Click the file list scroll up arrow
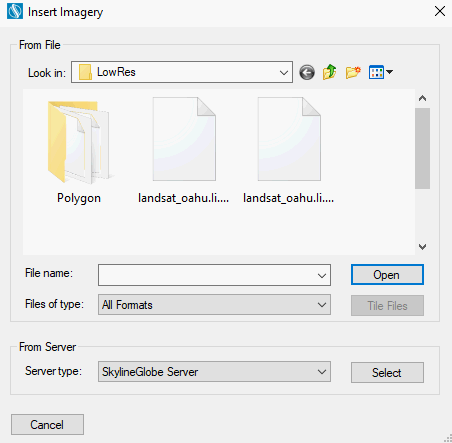This screenshot has height=443, width=452. point(422,98)
